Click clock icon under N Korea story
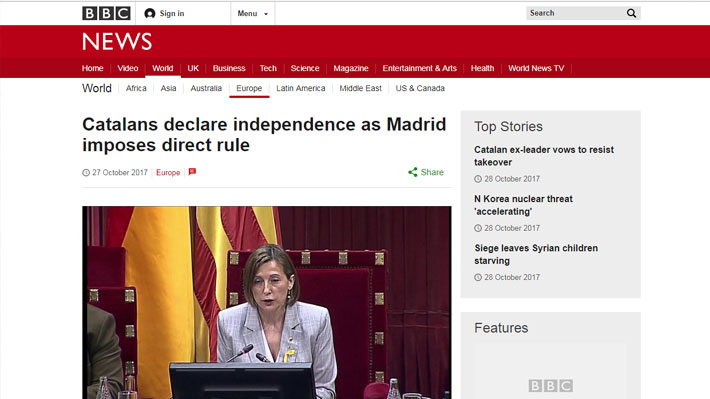 [x=478, y=228]
